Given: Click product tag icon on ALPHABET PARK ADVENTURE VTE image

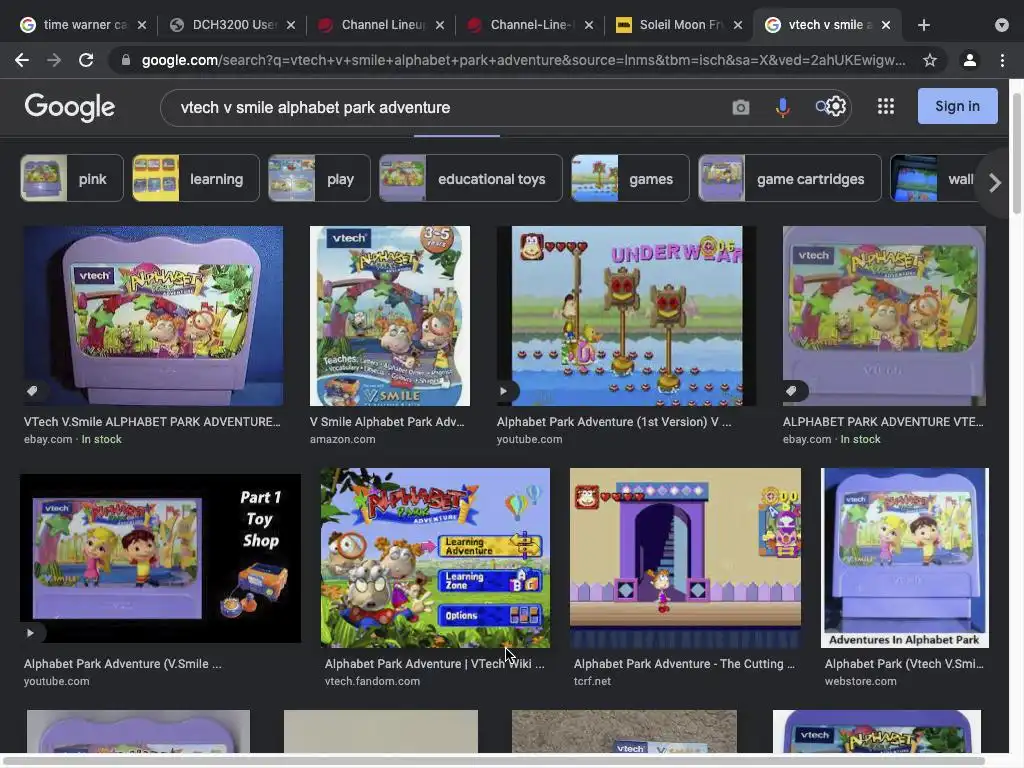Looking at the screenshot, I should [791, 391].
